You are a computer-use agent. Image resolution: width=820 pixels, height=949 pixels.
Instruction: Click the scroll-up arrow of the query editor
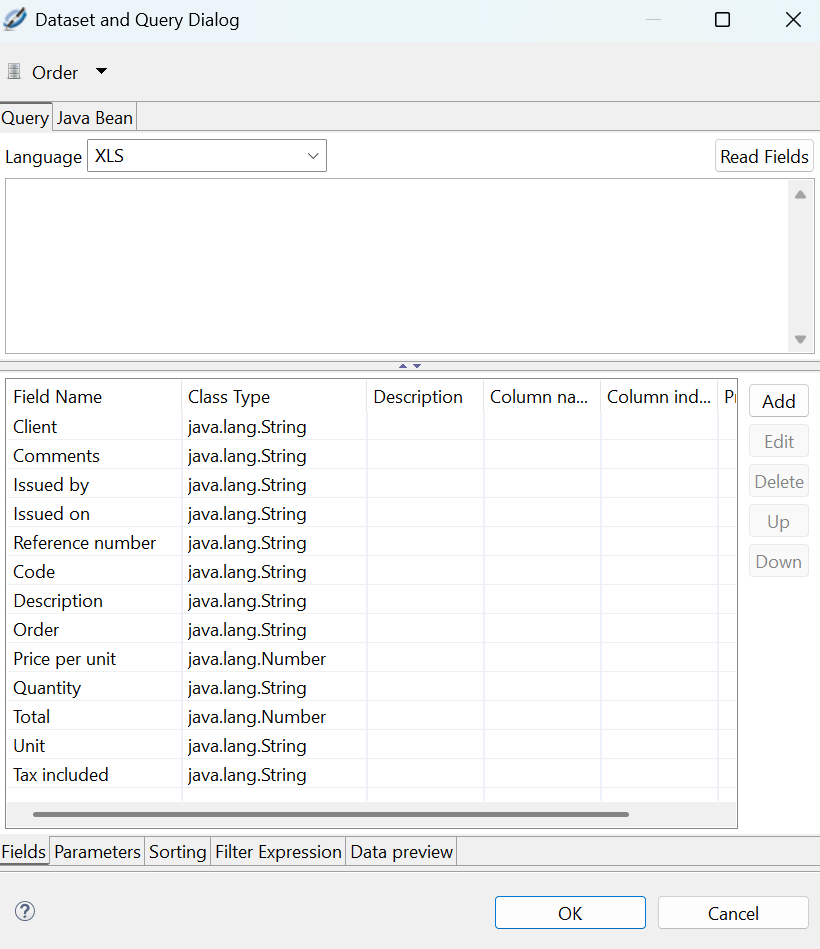[x=800, y=194]
